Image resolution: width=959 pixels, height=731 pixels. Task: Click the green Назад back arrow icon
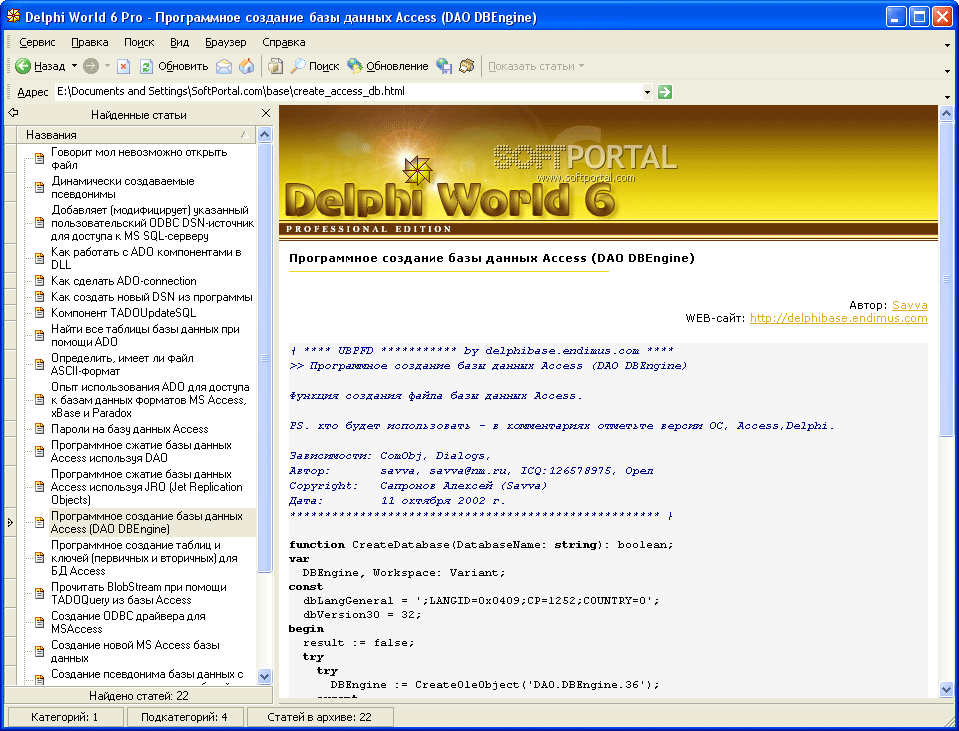pos(23,66)
